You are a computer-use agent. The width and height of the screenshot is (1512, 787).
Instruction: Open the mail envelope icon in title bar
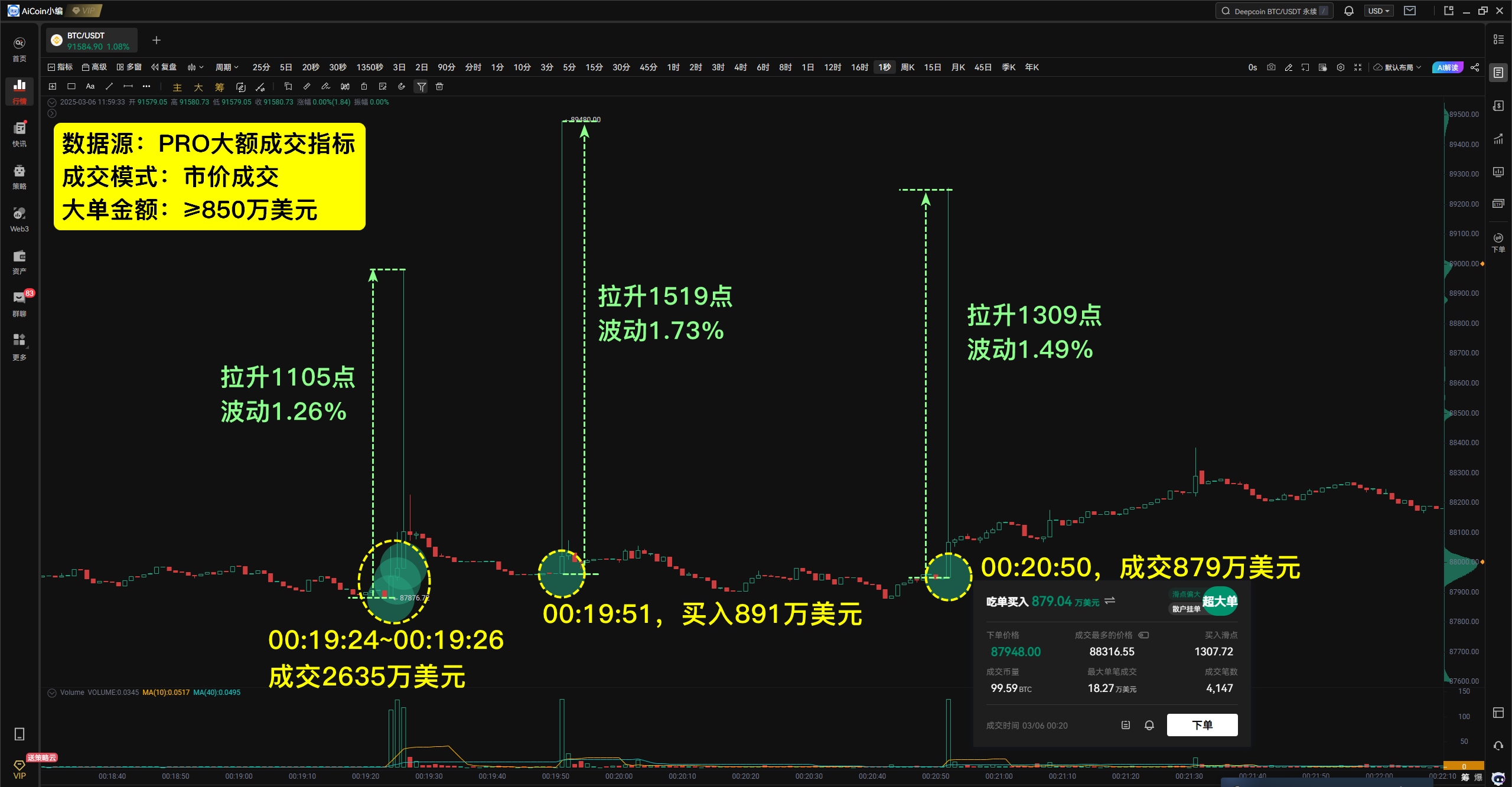tap(1410, 11)
